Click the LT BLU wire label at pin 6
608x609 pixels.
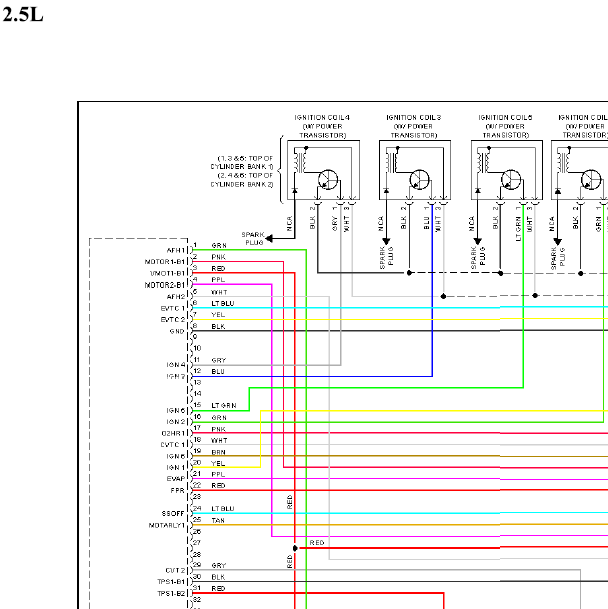(223, 303)
